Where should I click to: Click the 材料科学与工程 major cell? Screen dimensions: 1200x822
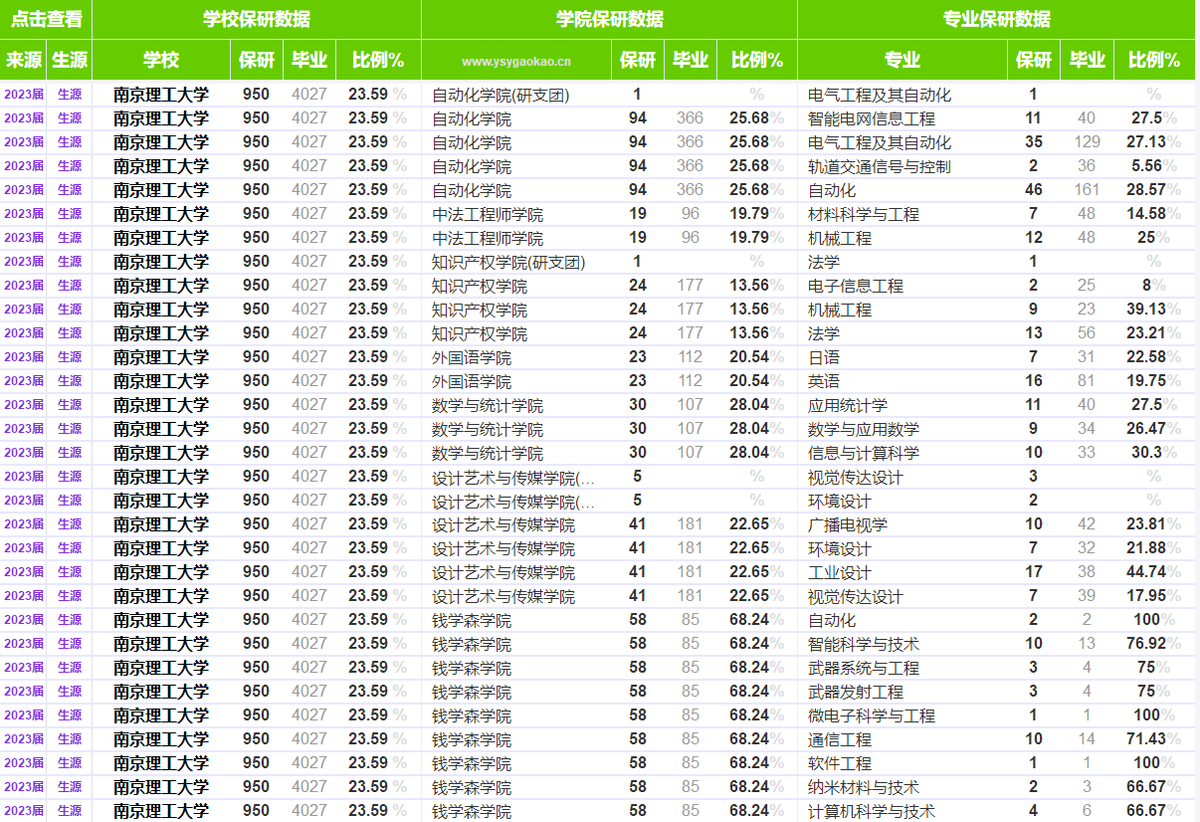tap(863, 214)
